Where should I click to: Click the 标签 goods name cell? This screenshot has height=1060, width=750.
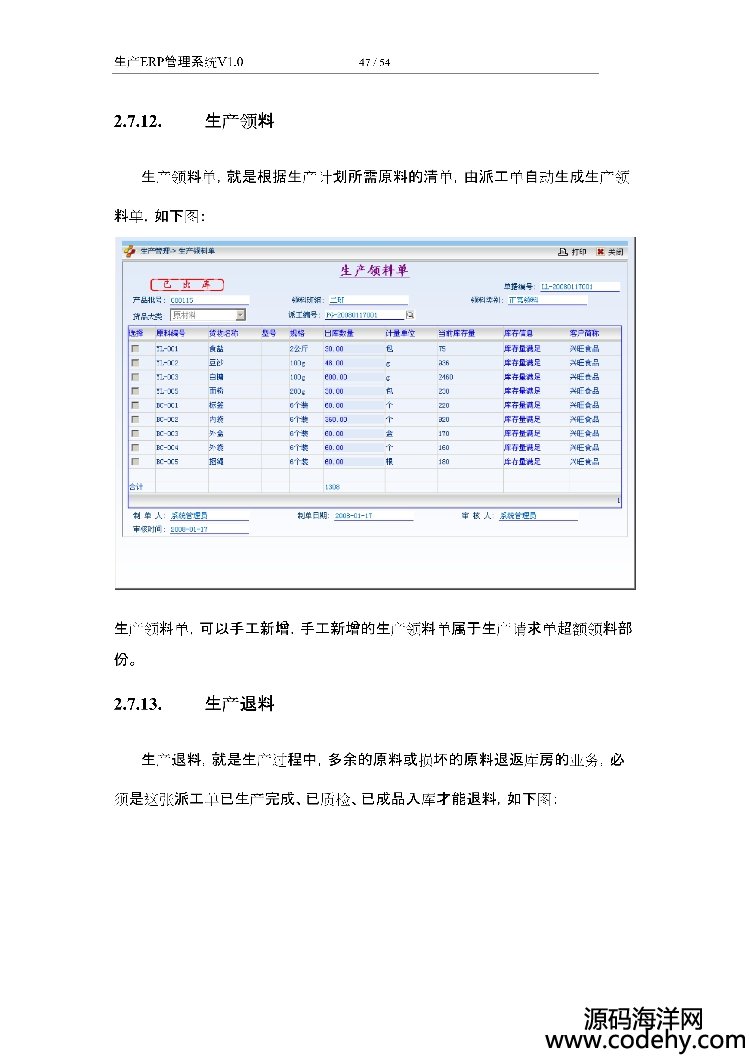[x=216, y=406]
